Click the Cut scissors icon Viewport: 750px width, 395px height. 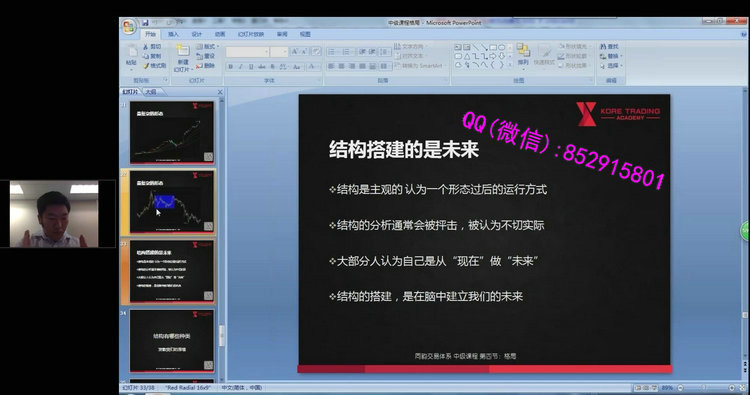click(146, 47)
